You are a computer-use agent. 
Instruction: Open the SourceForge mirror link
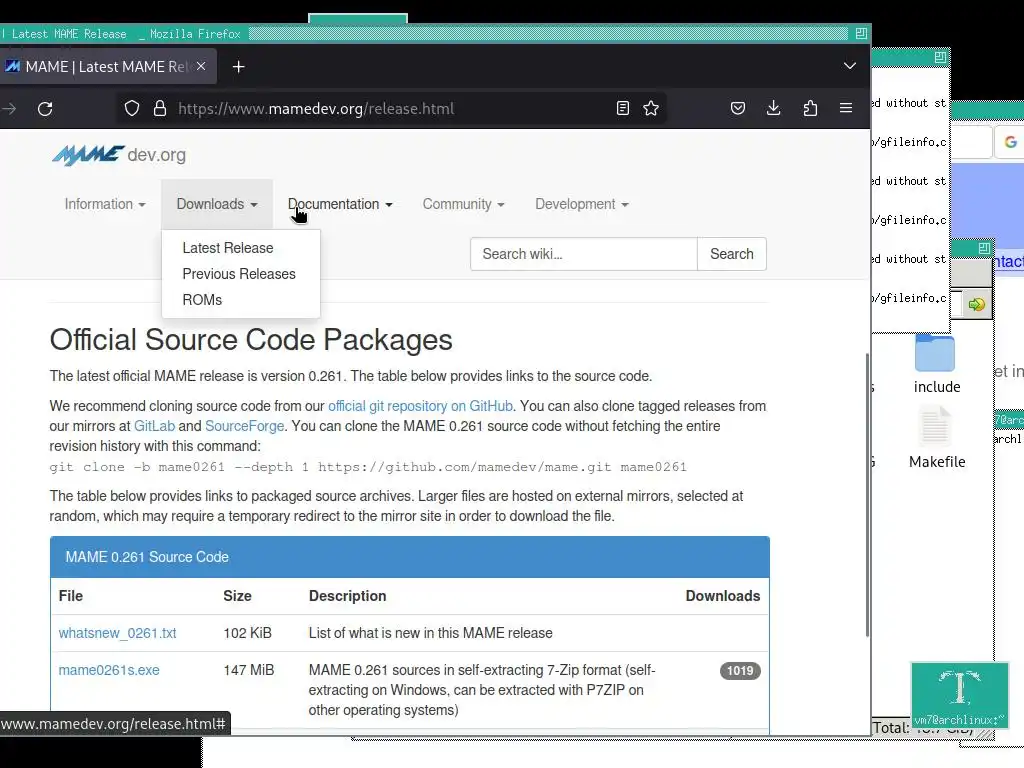(x=244, y=426)
